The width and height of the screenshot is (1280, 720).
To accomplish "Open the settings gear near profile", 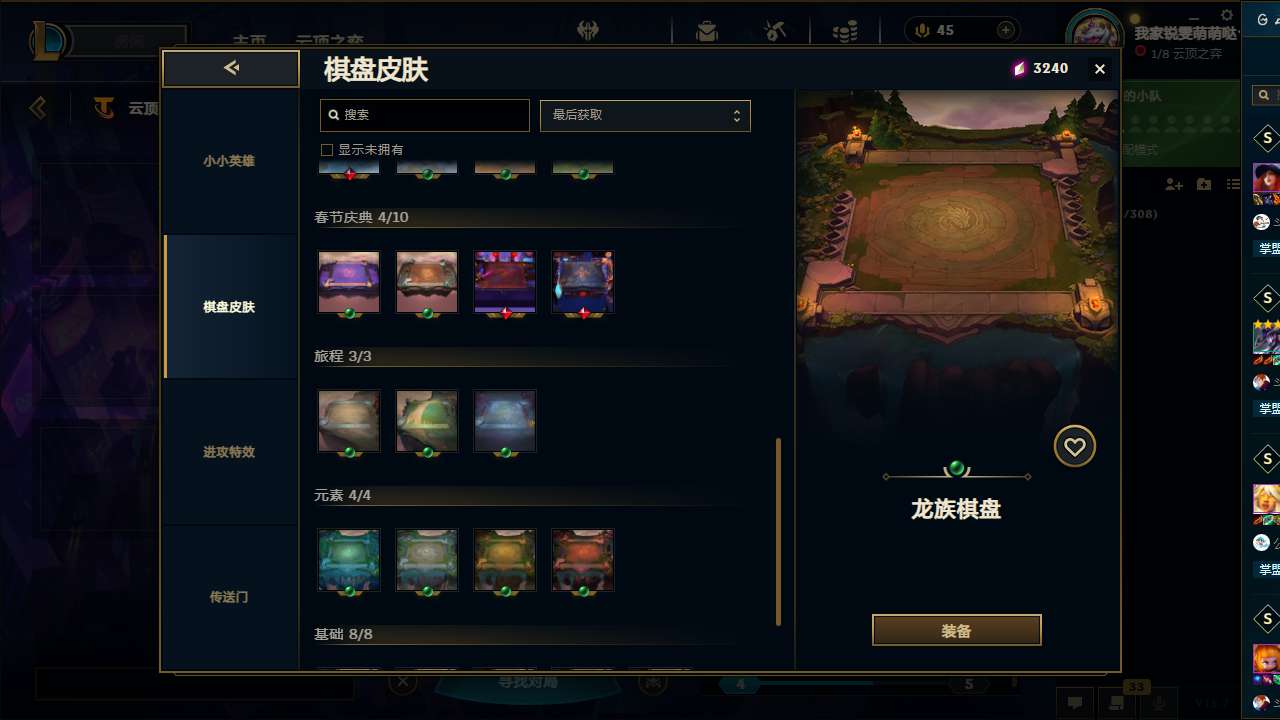I will click(x=1227, y=15).
